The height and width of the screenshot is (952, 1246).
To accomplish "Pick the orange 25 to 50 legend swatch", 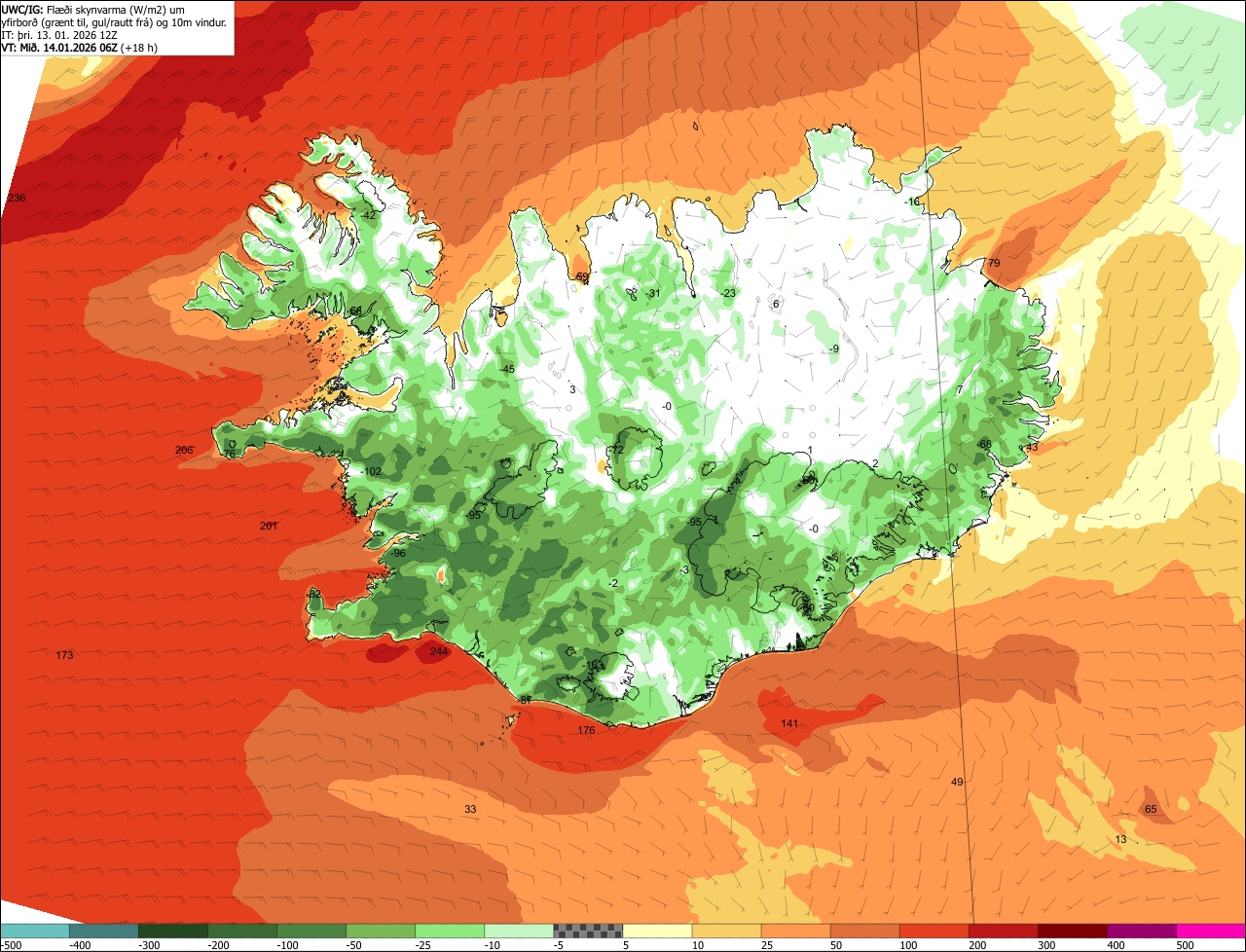I will click(795, 931).
